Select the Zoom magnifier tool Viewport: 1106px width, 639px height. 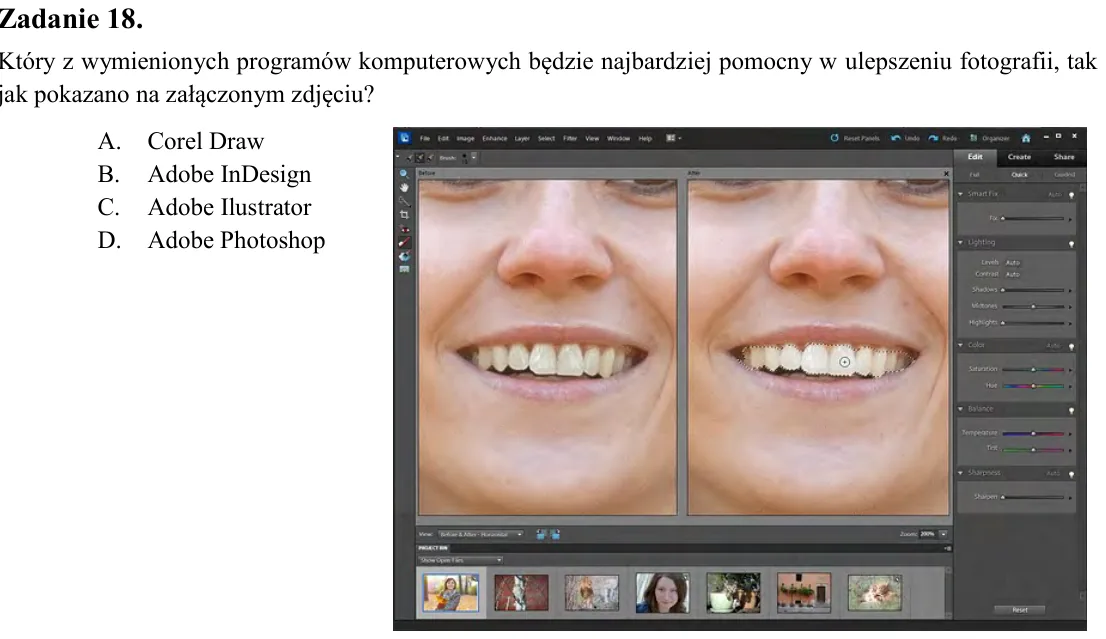403,174
